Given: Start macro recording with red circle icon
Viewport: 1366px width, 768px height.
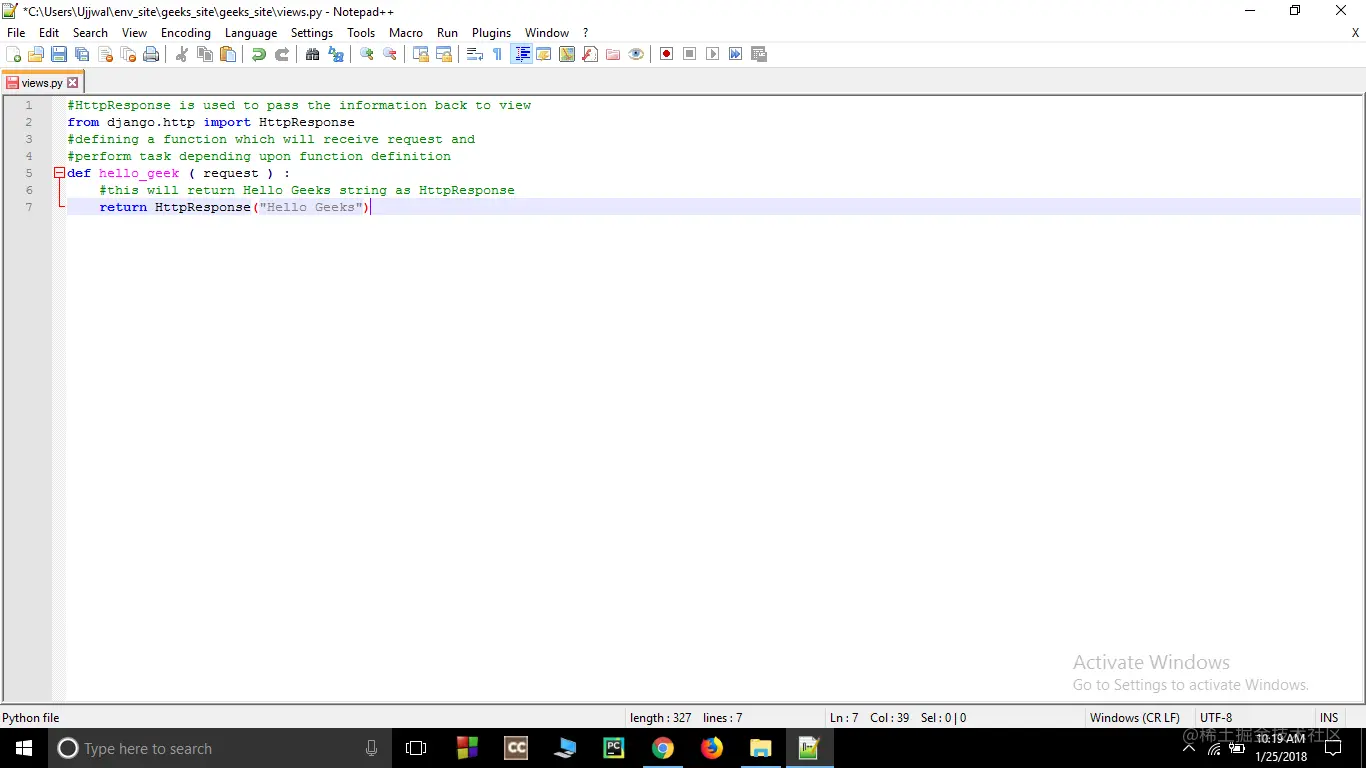Looking at the screenshot, I should [667, 54].
